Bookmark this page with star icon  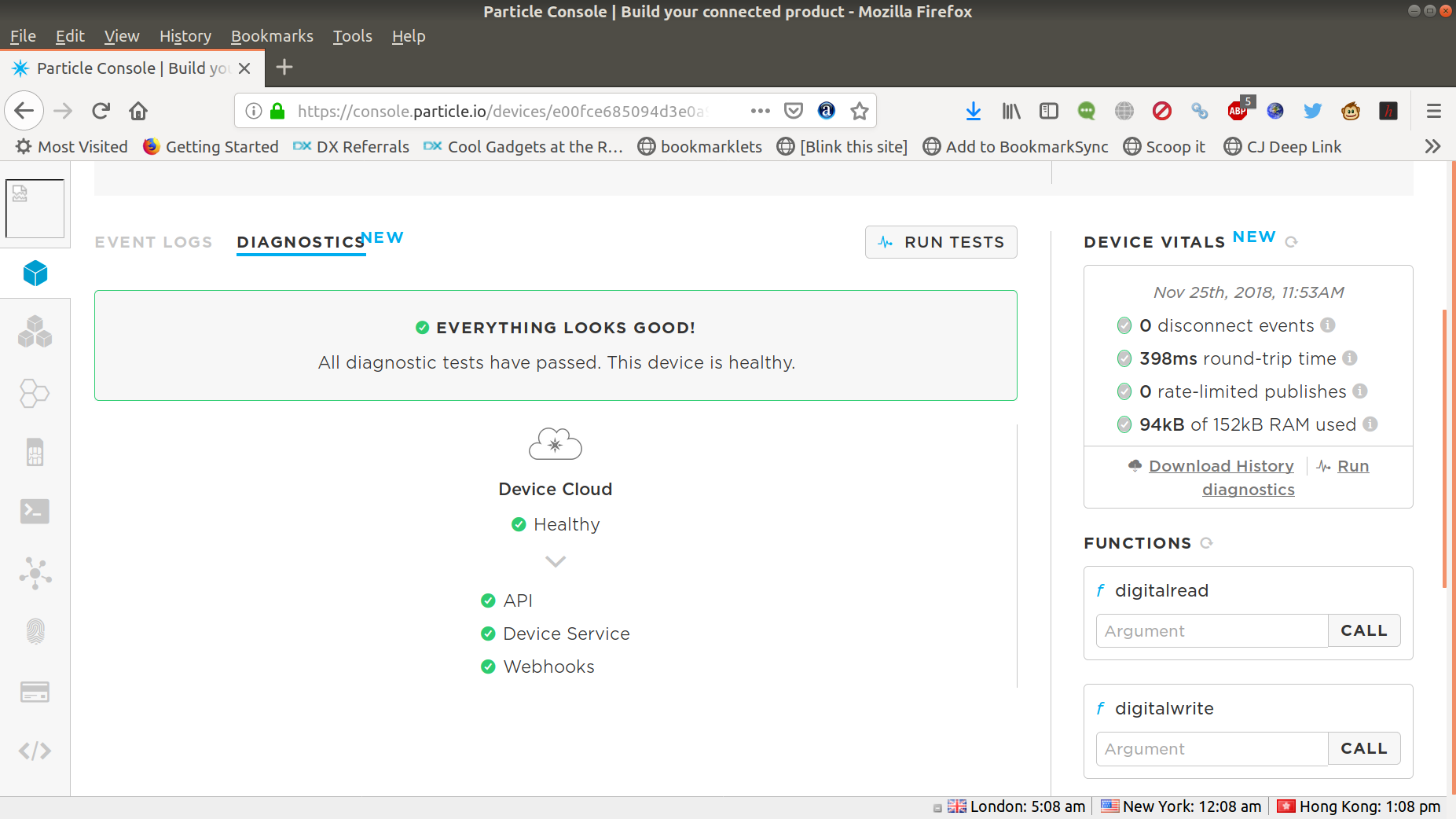[860, 111]
